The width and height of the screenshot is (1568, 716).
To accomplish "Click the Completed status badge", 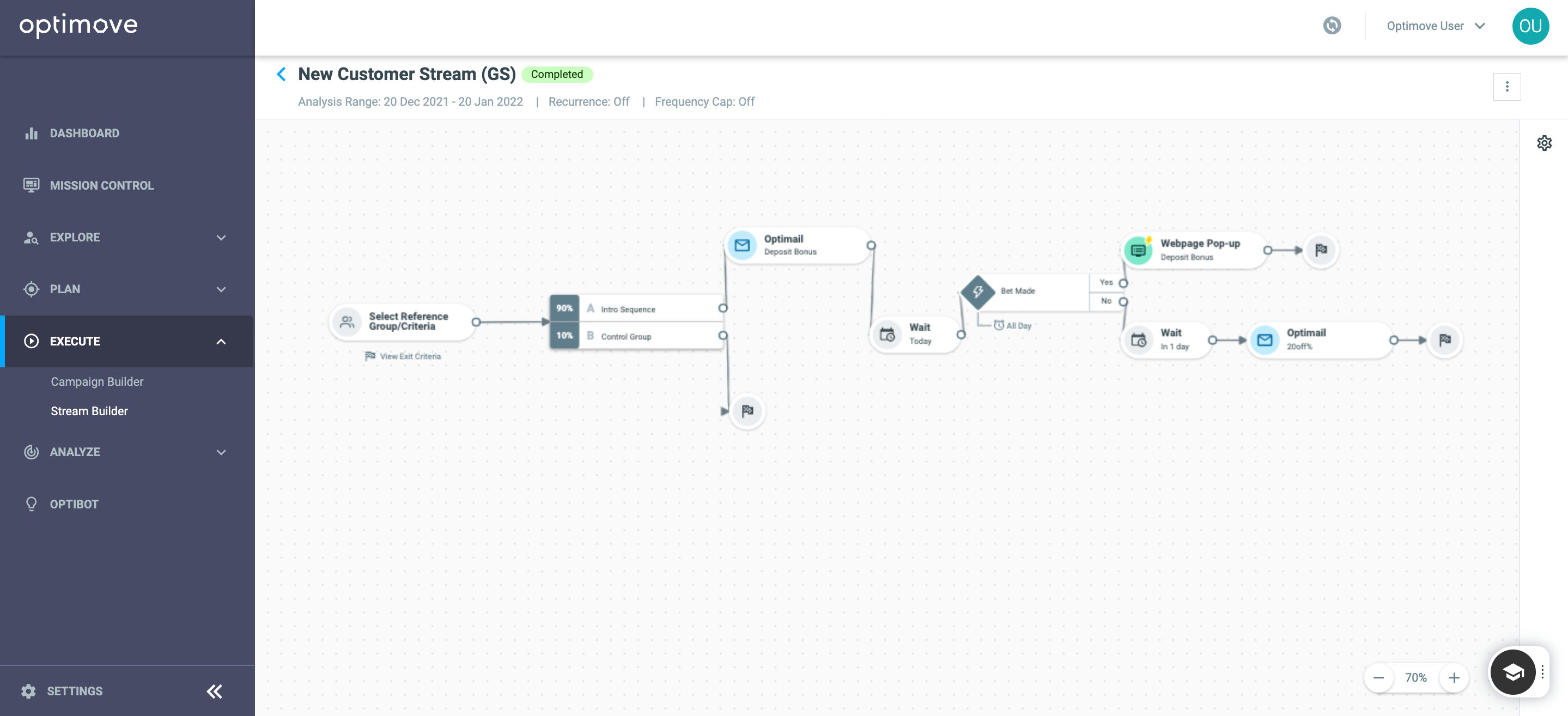I will tap(557, 74).
